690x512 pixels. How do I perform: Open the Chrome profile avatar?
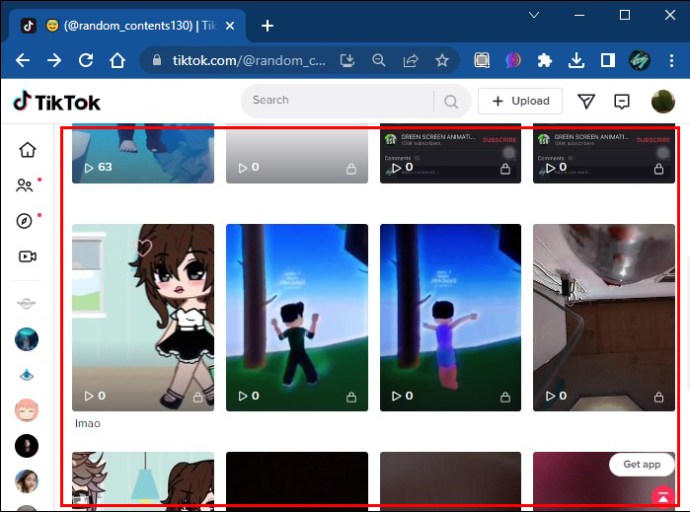point(639,60)
